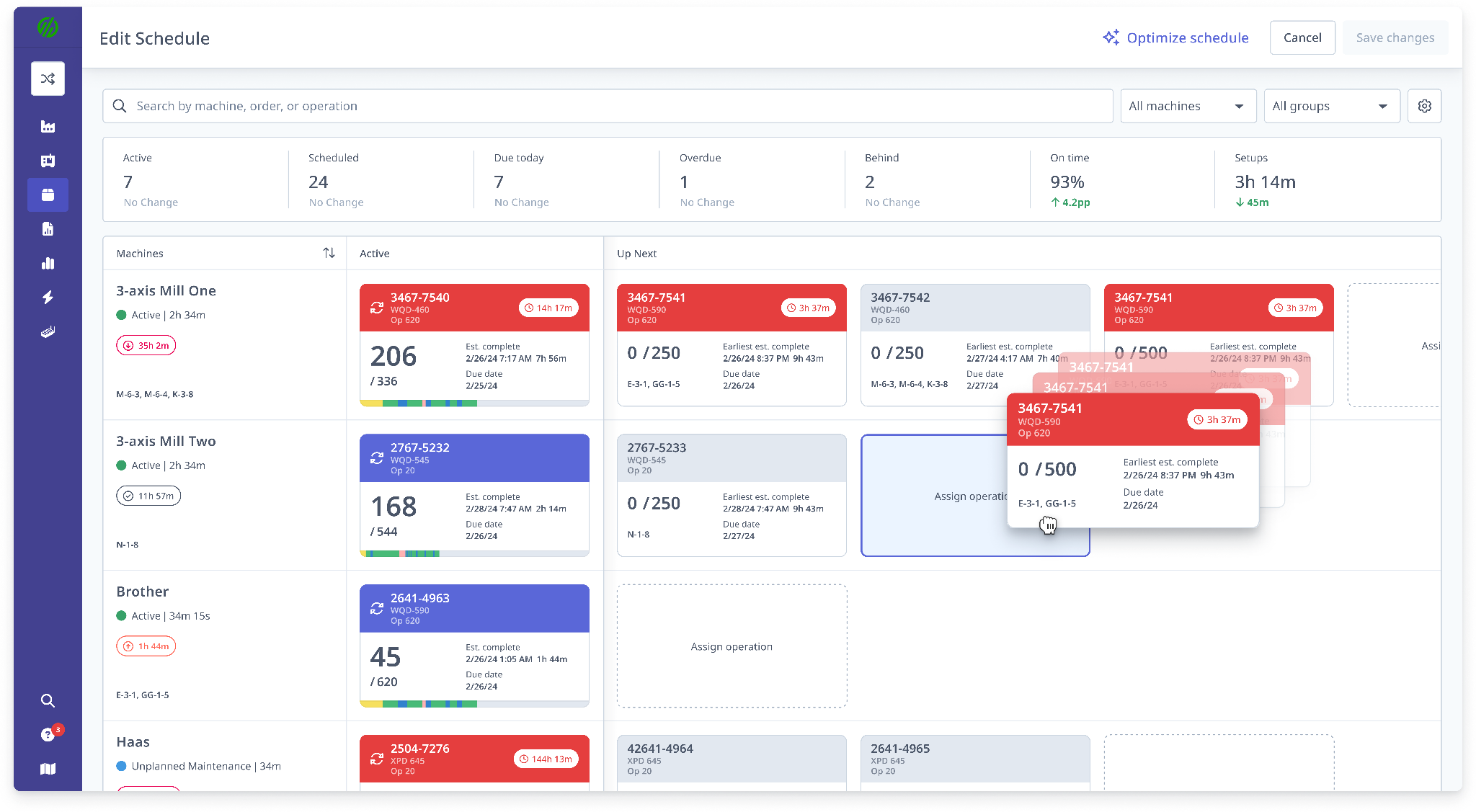
Task: Click the lightning bolt icon in sidebar
Action: [48, 297]
